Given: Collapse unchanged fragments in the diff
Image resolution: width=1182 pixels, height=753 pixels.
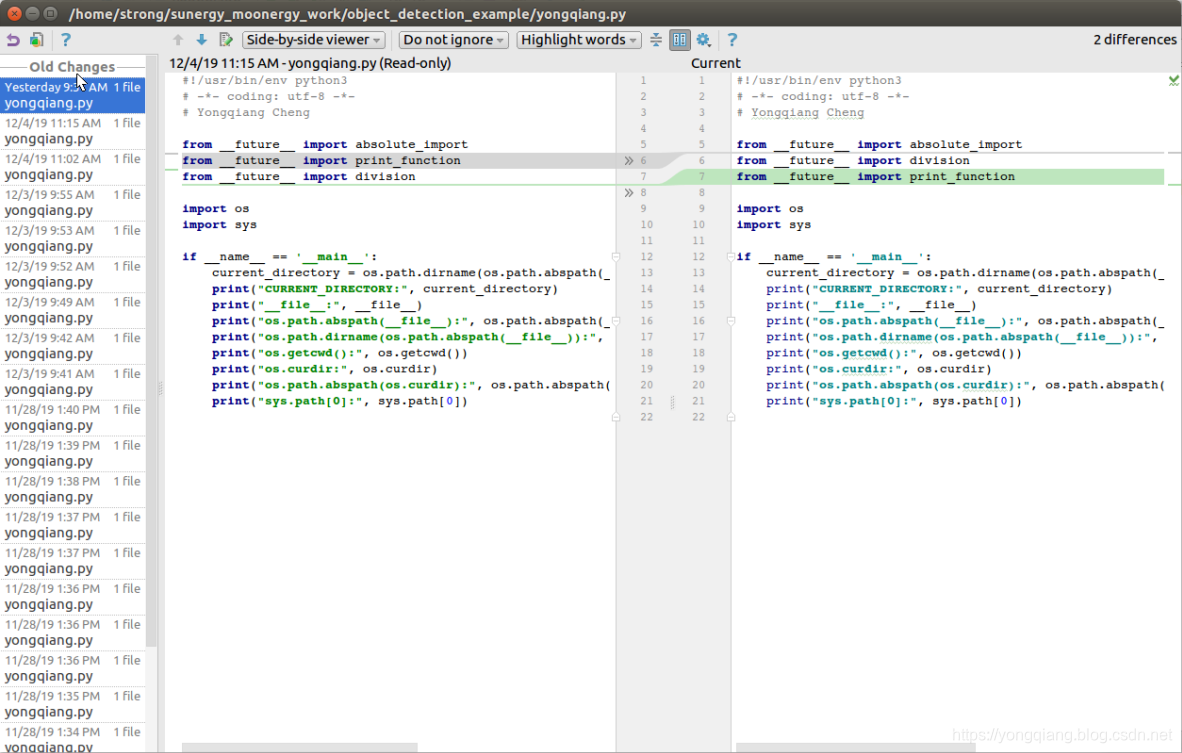Looking at the screenshot, I should click(657, 39).
